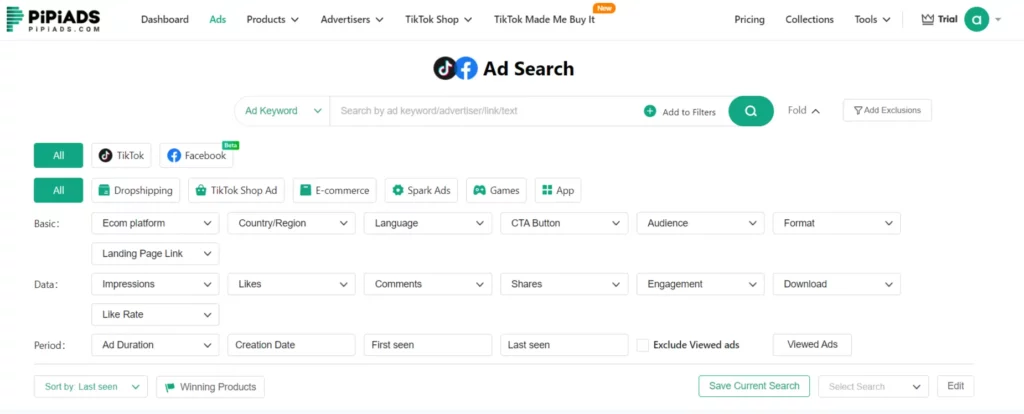Open the Pricing page
This screenshot has height=414, width=1024.
point(749,20)
